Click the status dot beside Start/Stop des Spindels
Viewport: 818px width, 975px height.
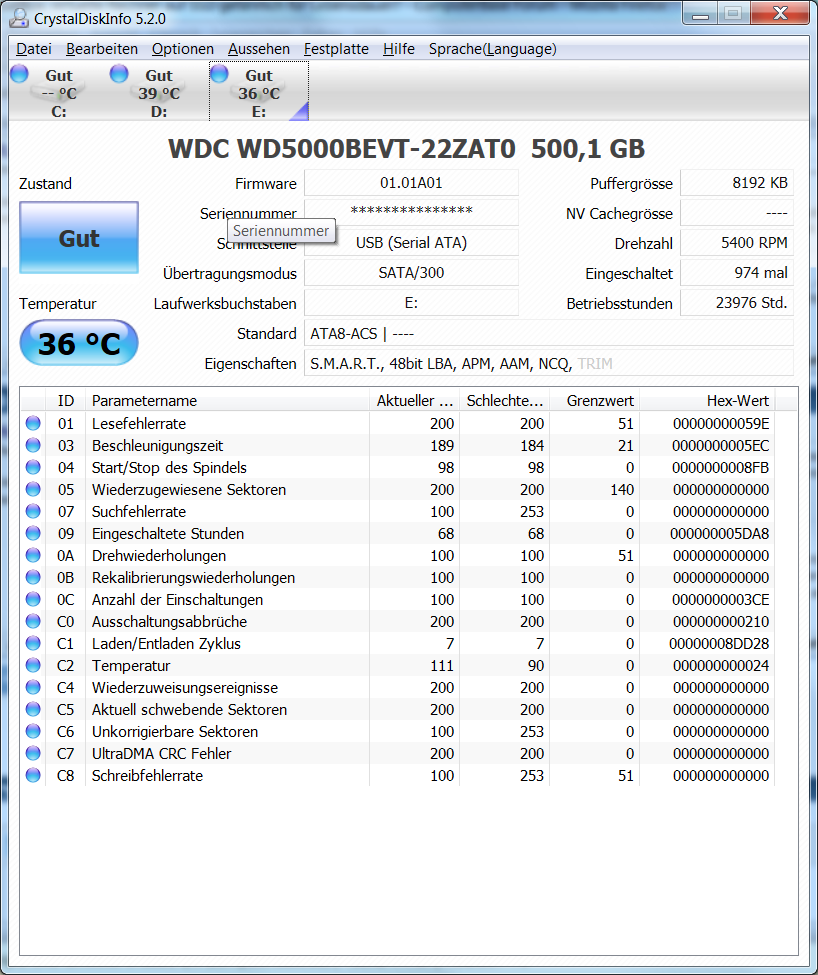point(33,467)
